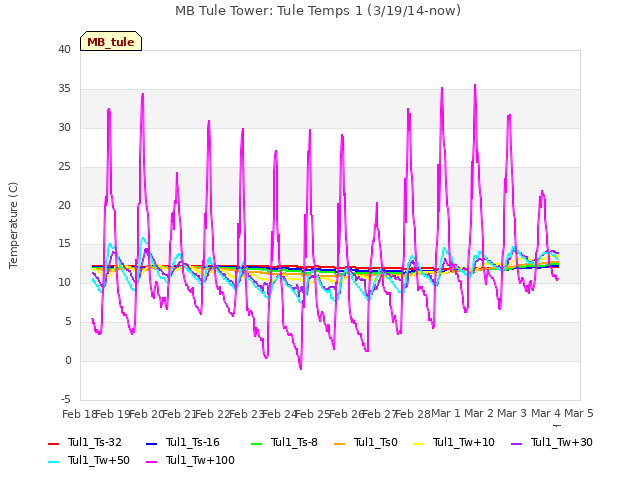The image size is (640, 480).
Task: Click the Feb 18 x-axis date label
Action: [x=79, y=414]
